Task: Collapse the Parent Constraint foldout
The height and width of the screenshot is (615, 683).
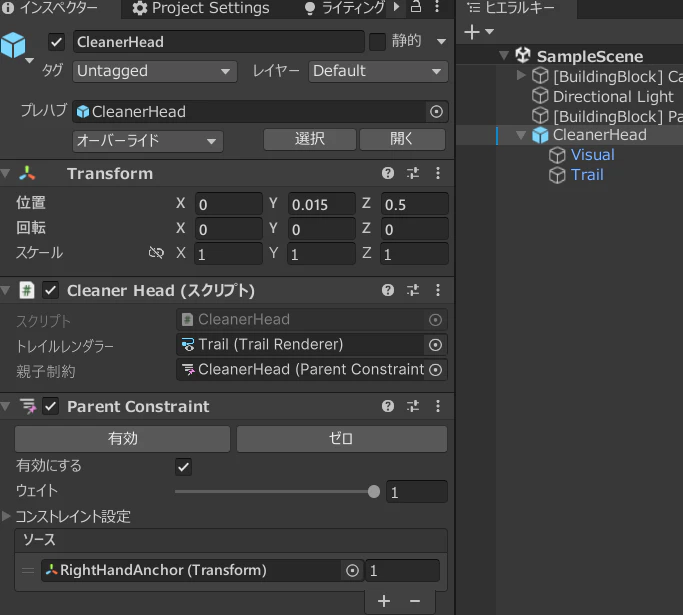Action: click(5, 406)
